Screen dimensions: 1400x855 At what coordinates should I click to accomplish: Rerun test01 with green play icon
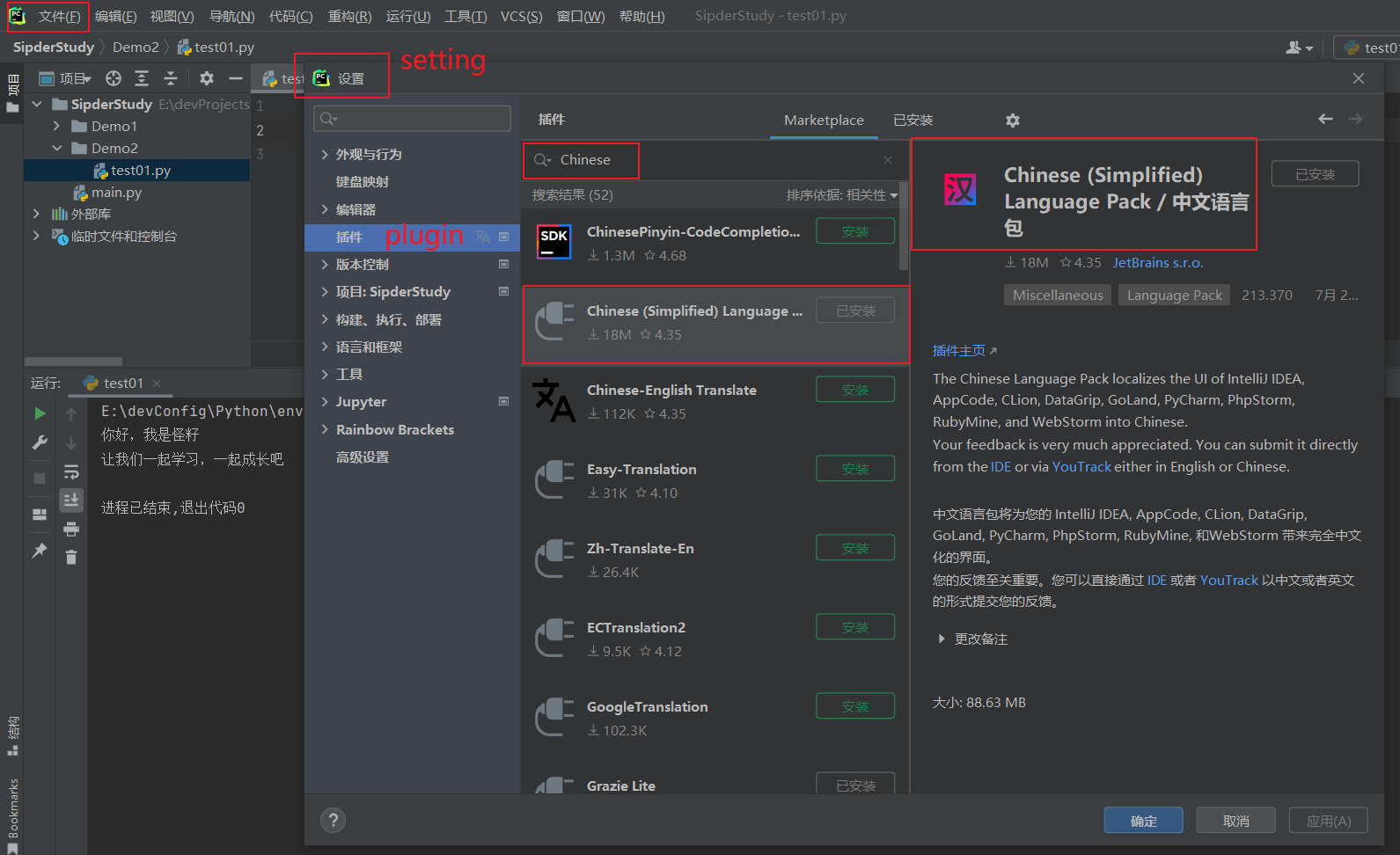coord(40,413)
